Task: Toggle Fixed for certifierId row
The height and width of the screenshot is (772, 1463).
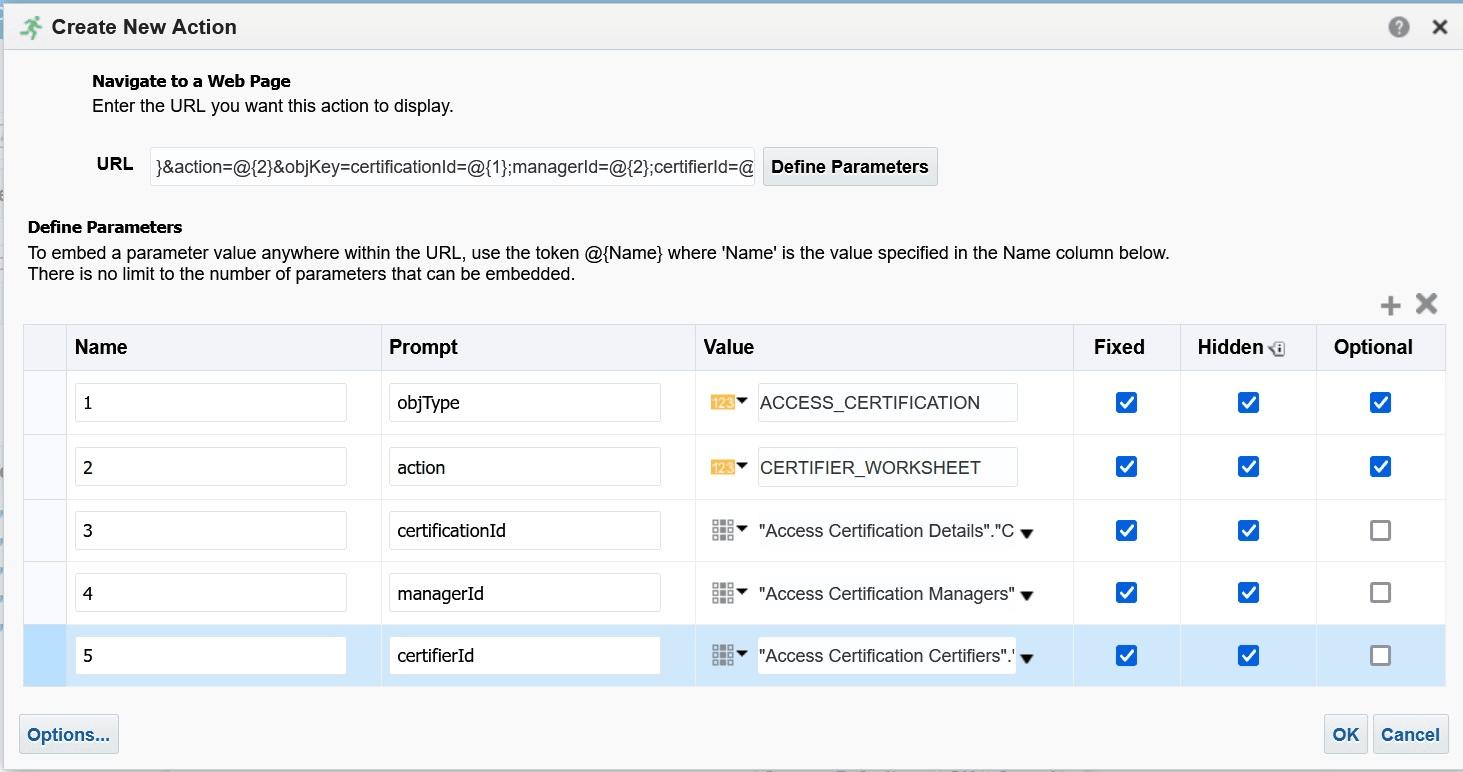Action: 1126,655
